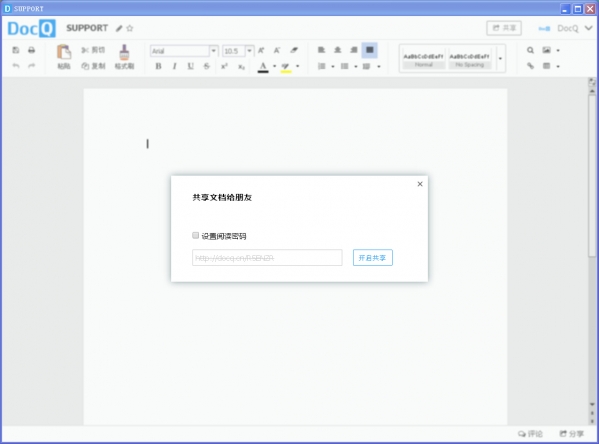This screenshot has width=599, height=444.
Task: Open the font color dropdown arrow
Action: pos(274,66)
